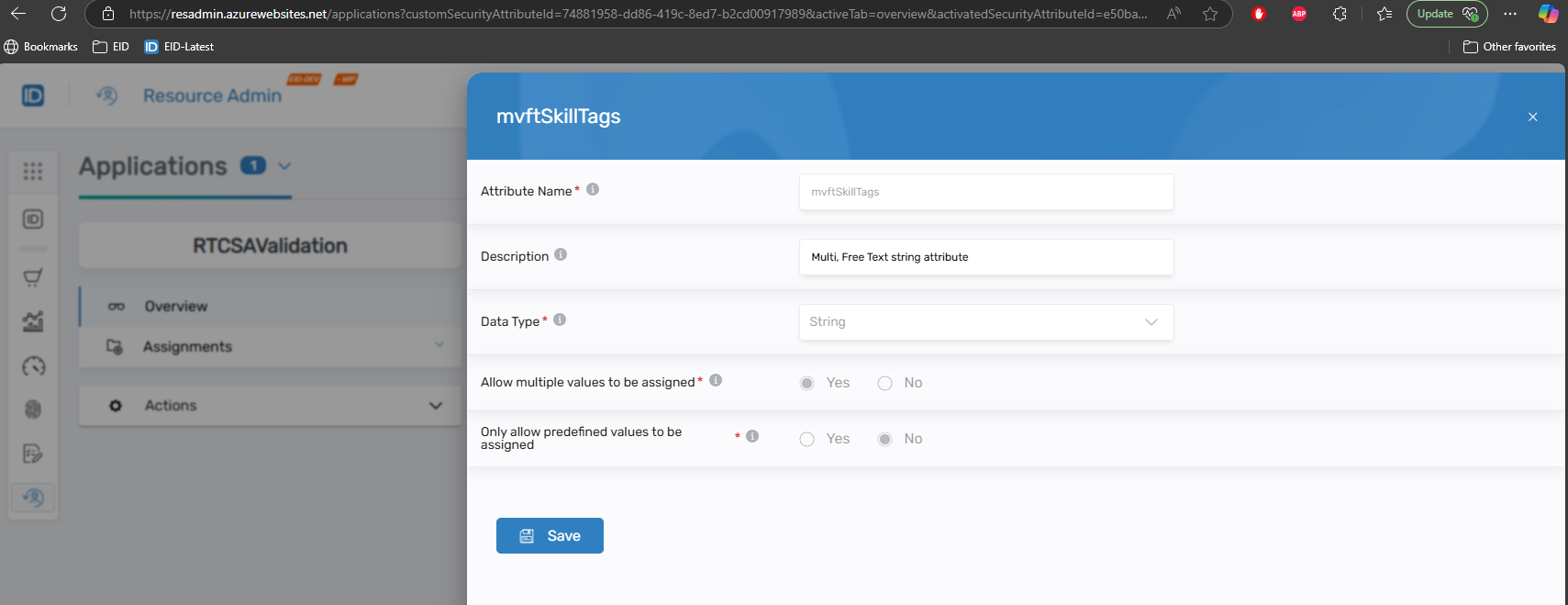Open the Copilot icon in the browser toolbar
Screen dimensions: 1568x605
[1548, 14]
